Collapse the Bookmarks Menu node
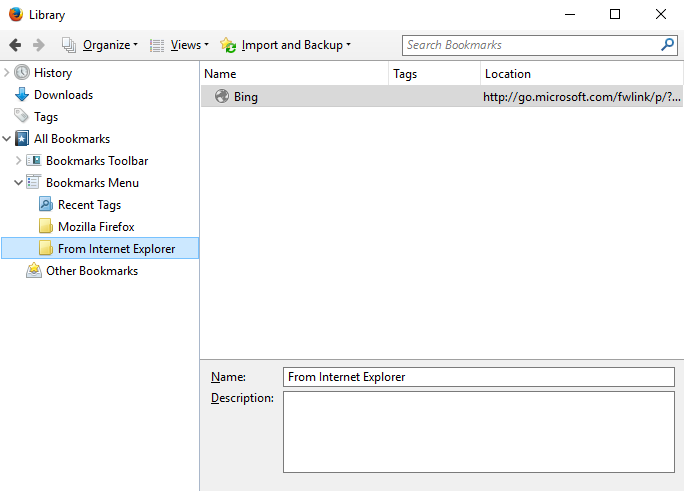This screenshot has width=684, height=491. pyautogui.click(x=19, y=183)
